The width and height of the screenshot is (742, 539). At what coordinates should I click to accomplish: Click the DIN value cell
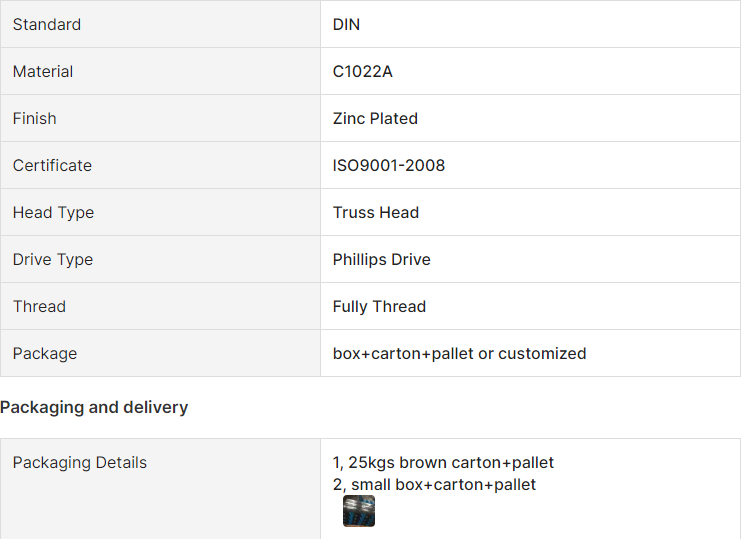click(x=346, y=24)
